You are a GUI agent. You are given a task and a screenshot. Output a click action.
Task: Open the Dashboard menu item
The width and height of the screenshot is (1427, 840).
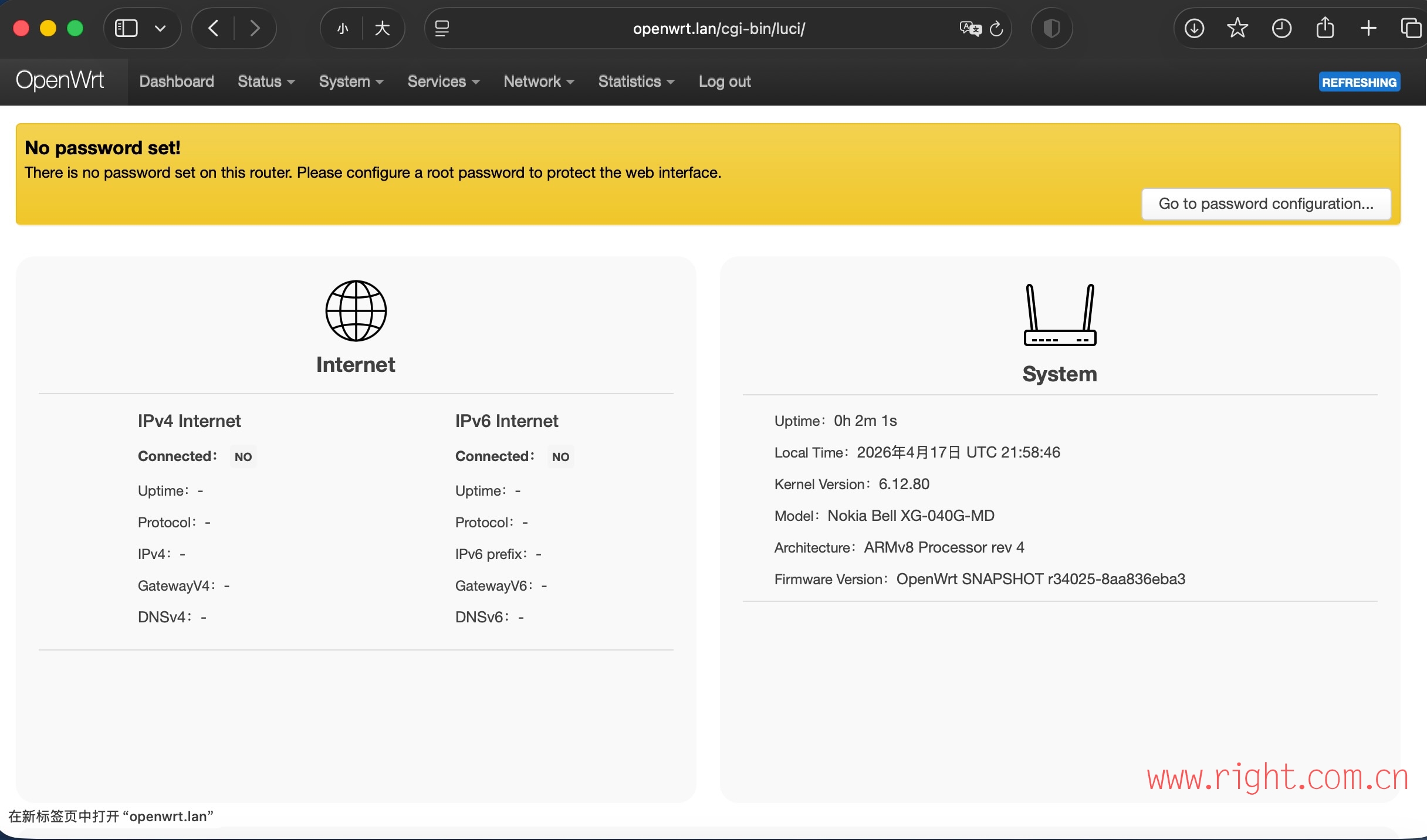pos(177,82)
